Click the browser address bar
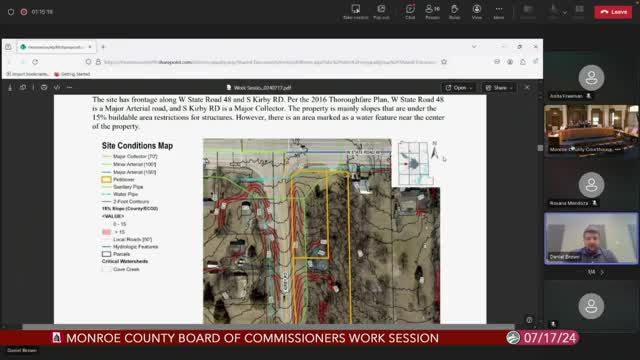 click(x=269, y=62)
